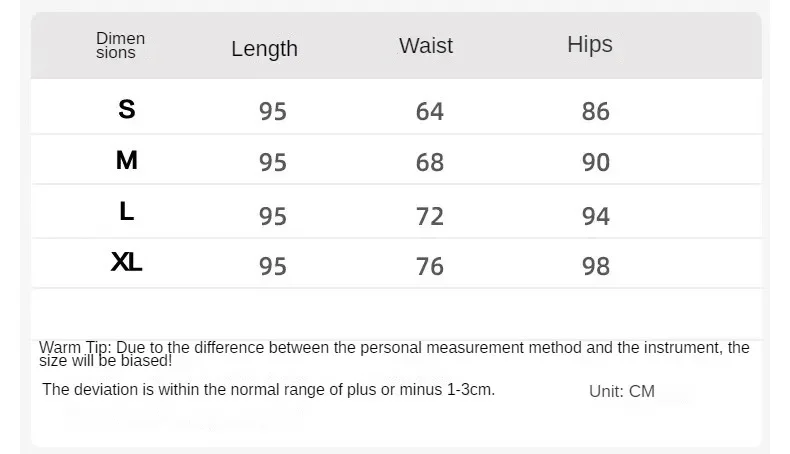Screen dimensions: 790x454
Task: Click the Dimensions column header
Action: point(120,45)
